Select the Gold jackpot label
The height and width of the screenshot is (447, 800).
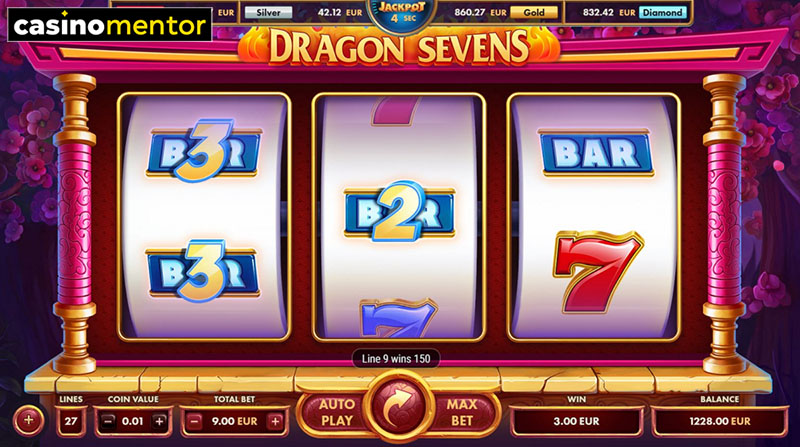534,12
